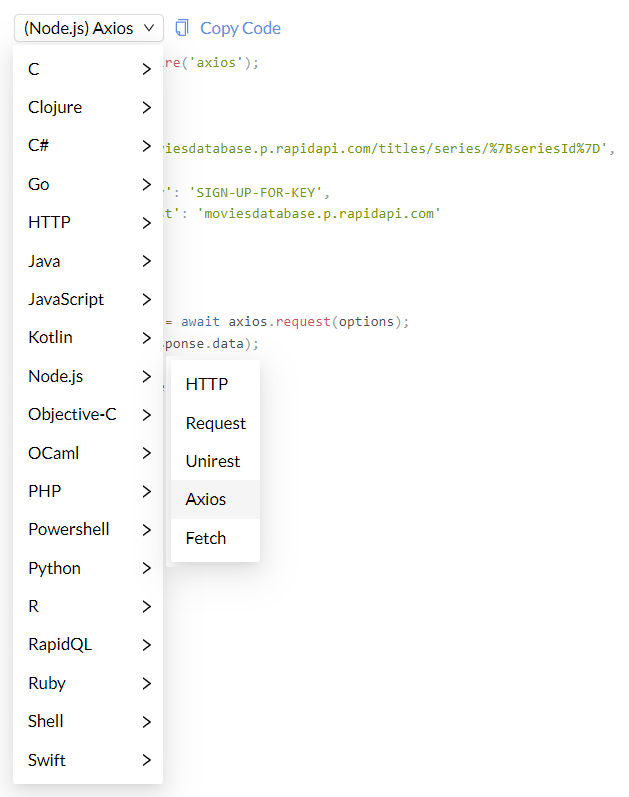The image size is (629, 797).
Task: Pick Unirest from the Node.js submenu
Action: tap(216, 461)
